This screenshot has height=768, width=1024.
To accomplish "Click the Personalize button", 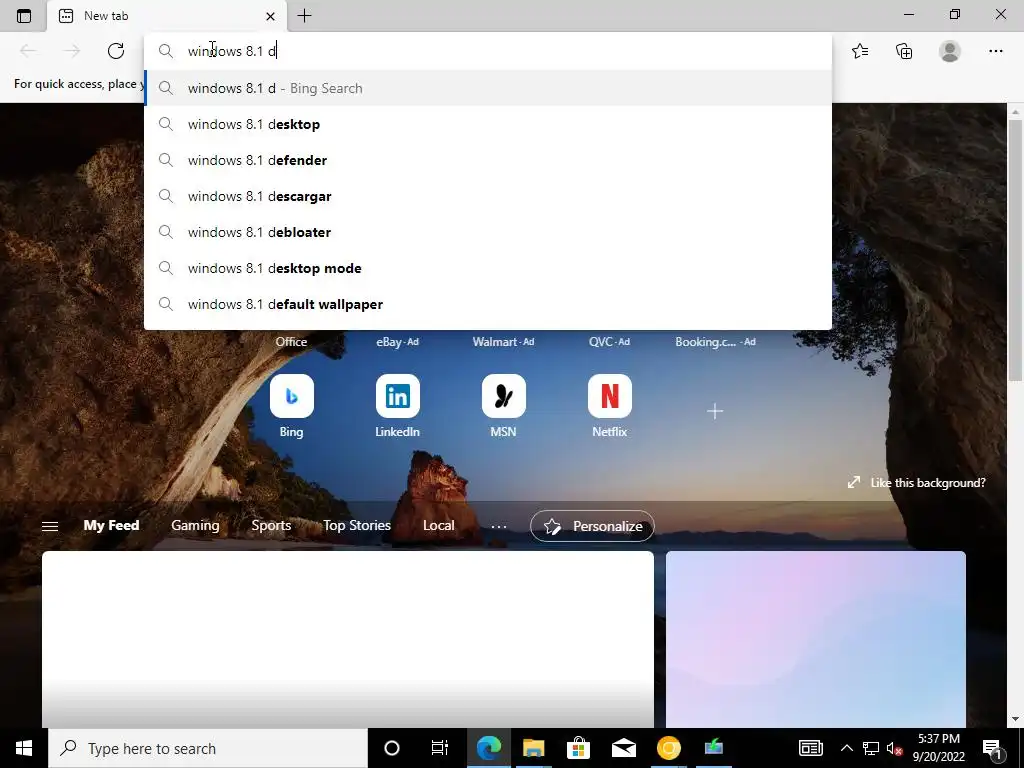I will (592, 526).
